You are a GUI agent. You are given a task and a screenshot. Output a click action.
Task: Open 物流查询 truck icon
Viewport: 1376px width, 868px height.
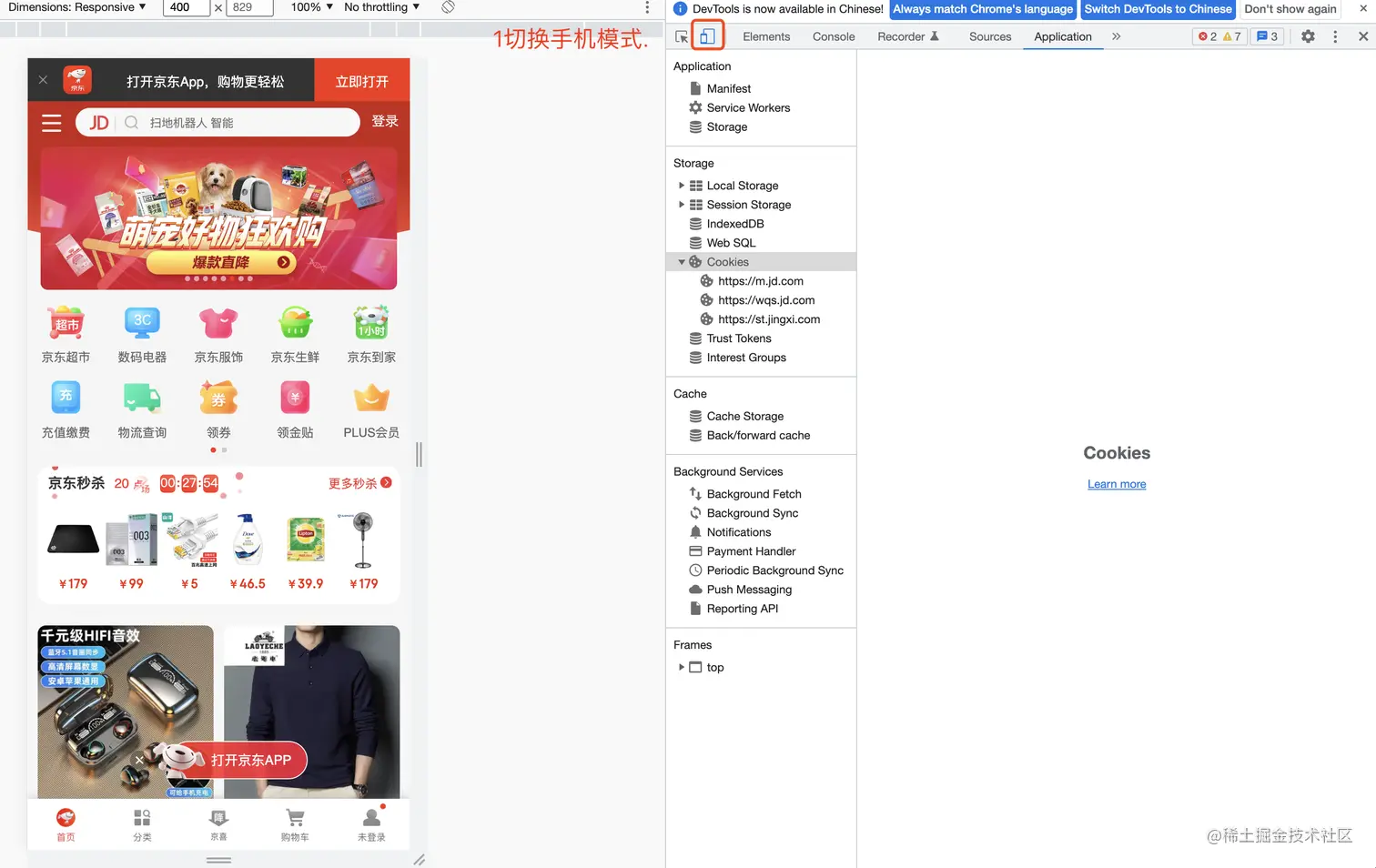[142, 398]
